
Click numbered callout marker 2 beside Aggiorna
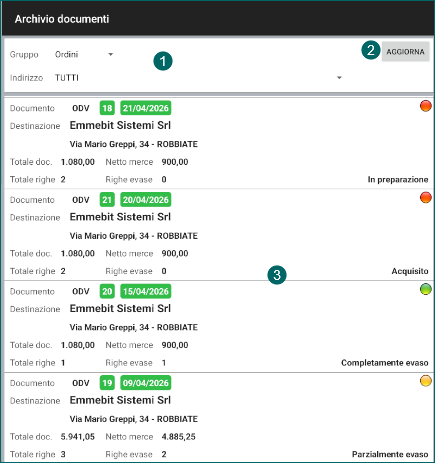(371, 50)
